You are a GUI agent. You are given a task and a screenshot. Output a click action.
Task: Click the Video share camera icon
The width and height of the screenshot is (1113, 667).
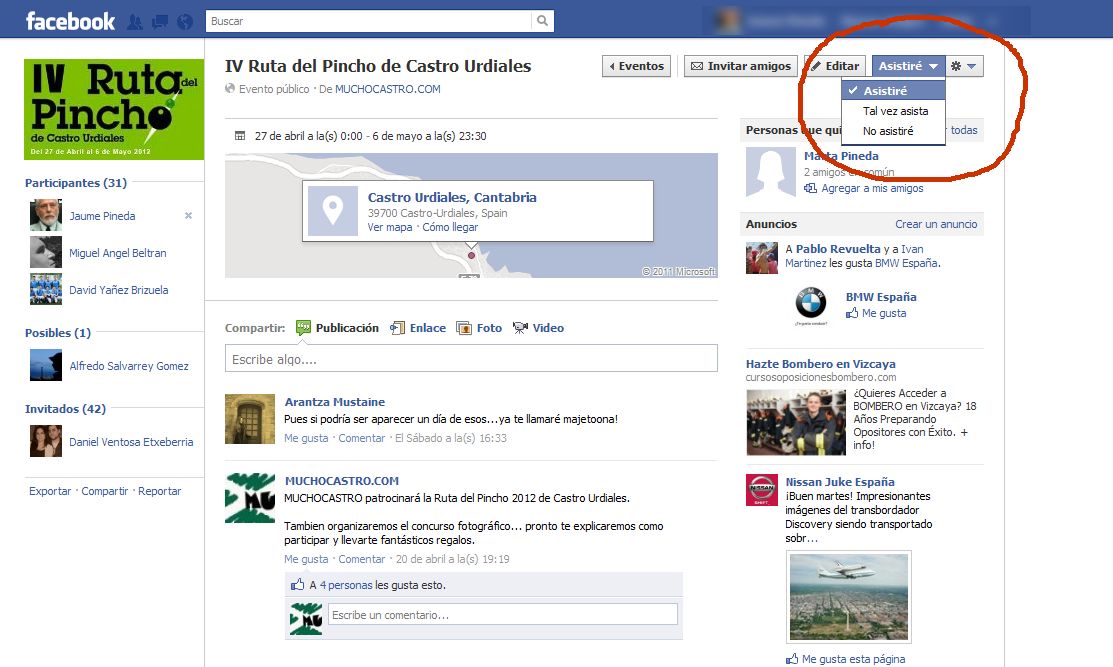[520, 328]
